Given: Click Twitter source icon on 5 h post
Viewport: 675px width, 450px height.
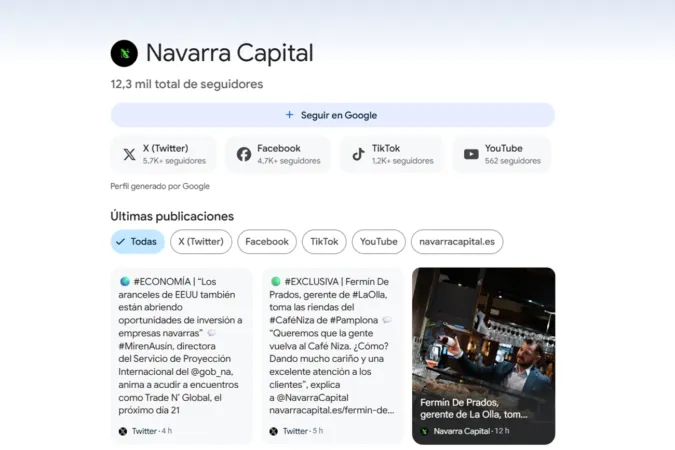Looking at the screenshot, I should click(x=273, y=431).
